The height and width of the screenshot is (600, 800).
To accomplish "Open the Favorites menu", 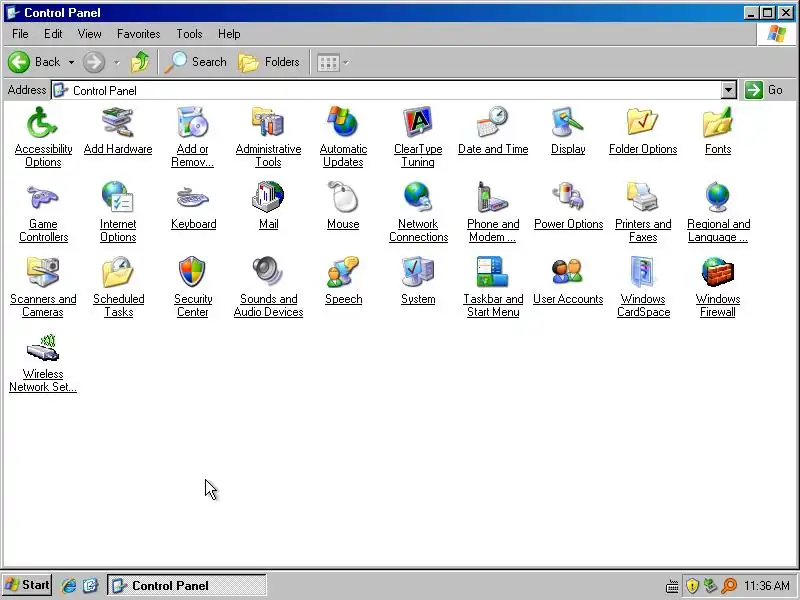I will [138, 34].
